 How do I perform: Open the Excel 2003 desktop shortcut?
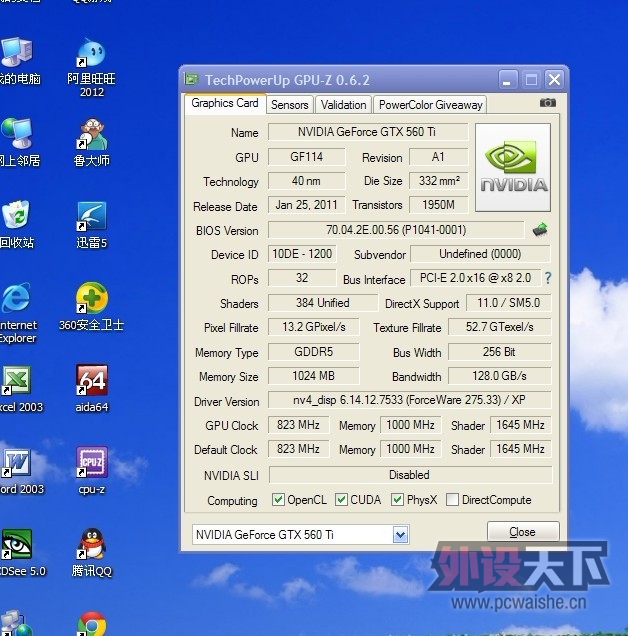pos(19,389)
